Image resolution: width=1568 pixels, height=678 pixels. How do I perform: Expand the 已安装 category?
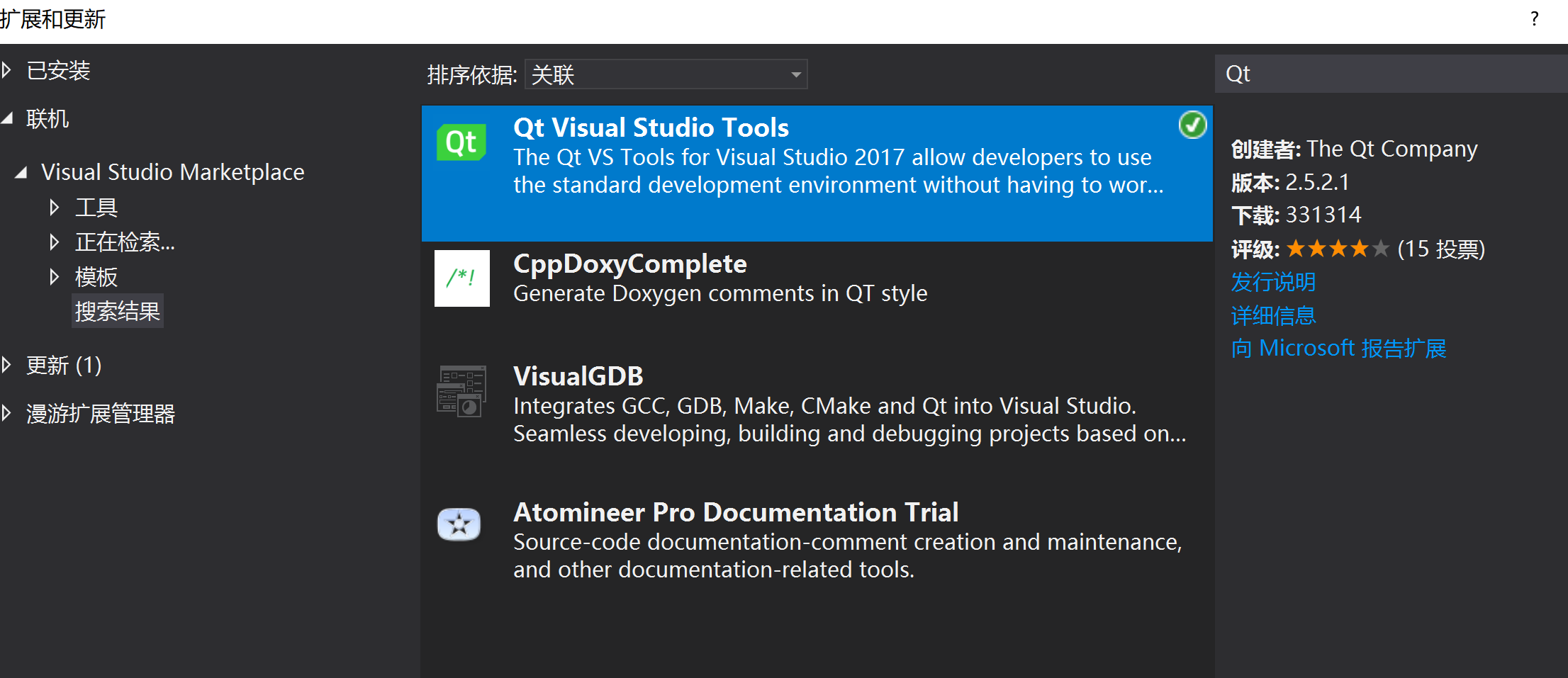pyautogui.click(x=7, y=70)
